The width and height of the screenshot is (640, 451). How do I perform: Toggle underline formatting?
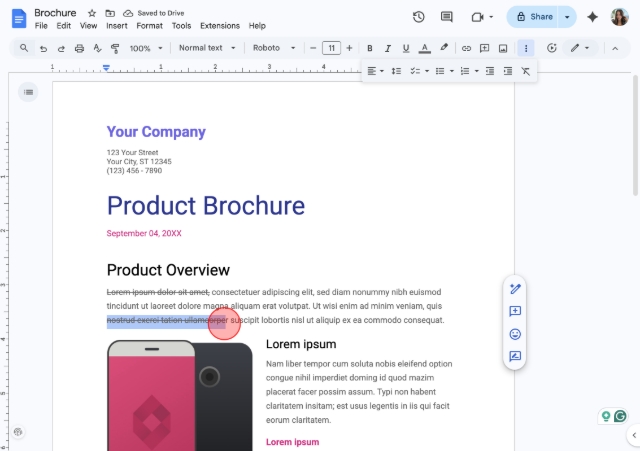coord(406,48)
